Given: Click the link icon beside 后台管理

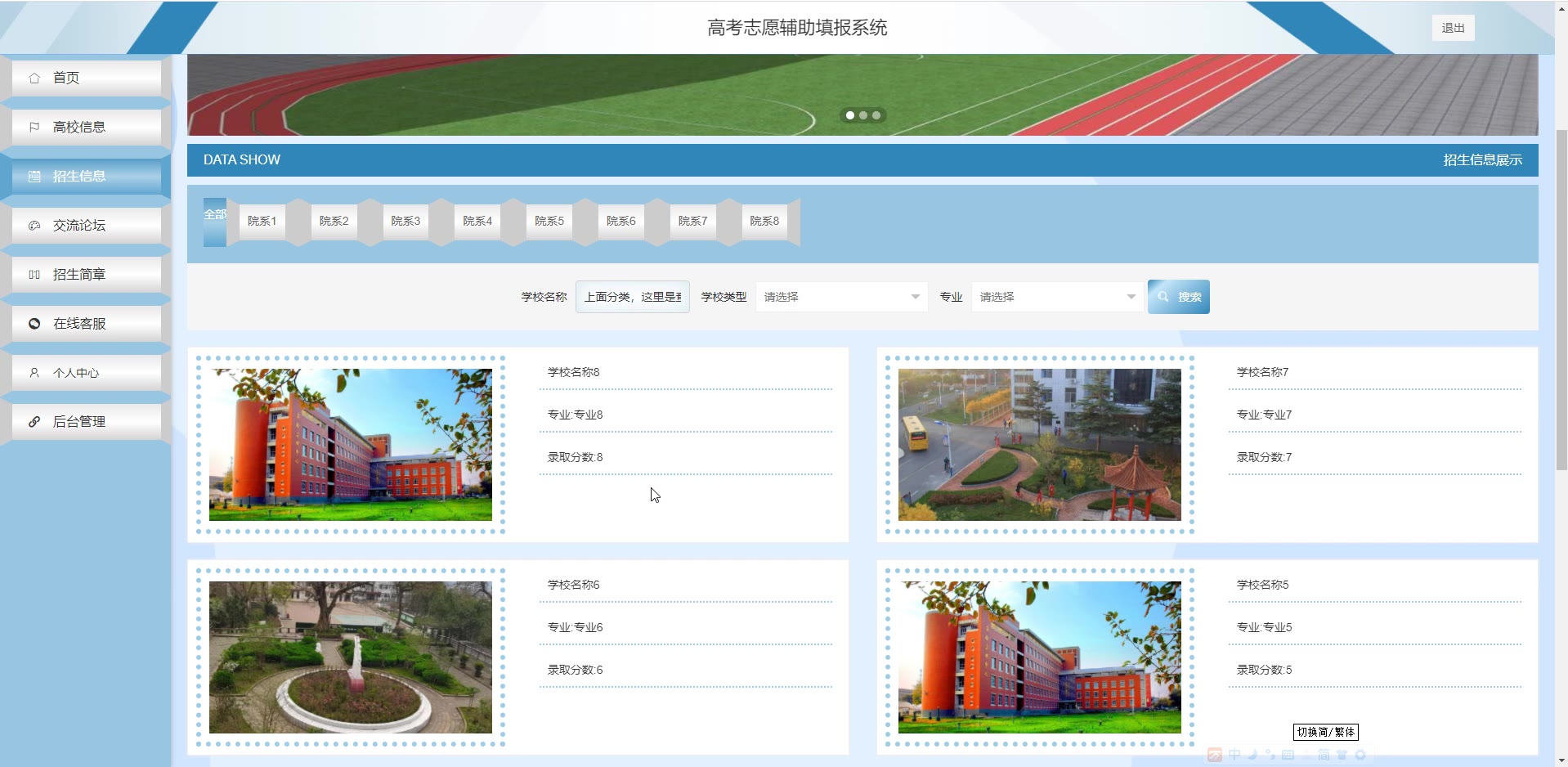Looking at the screenshot, I should [x=34, y=422].
